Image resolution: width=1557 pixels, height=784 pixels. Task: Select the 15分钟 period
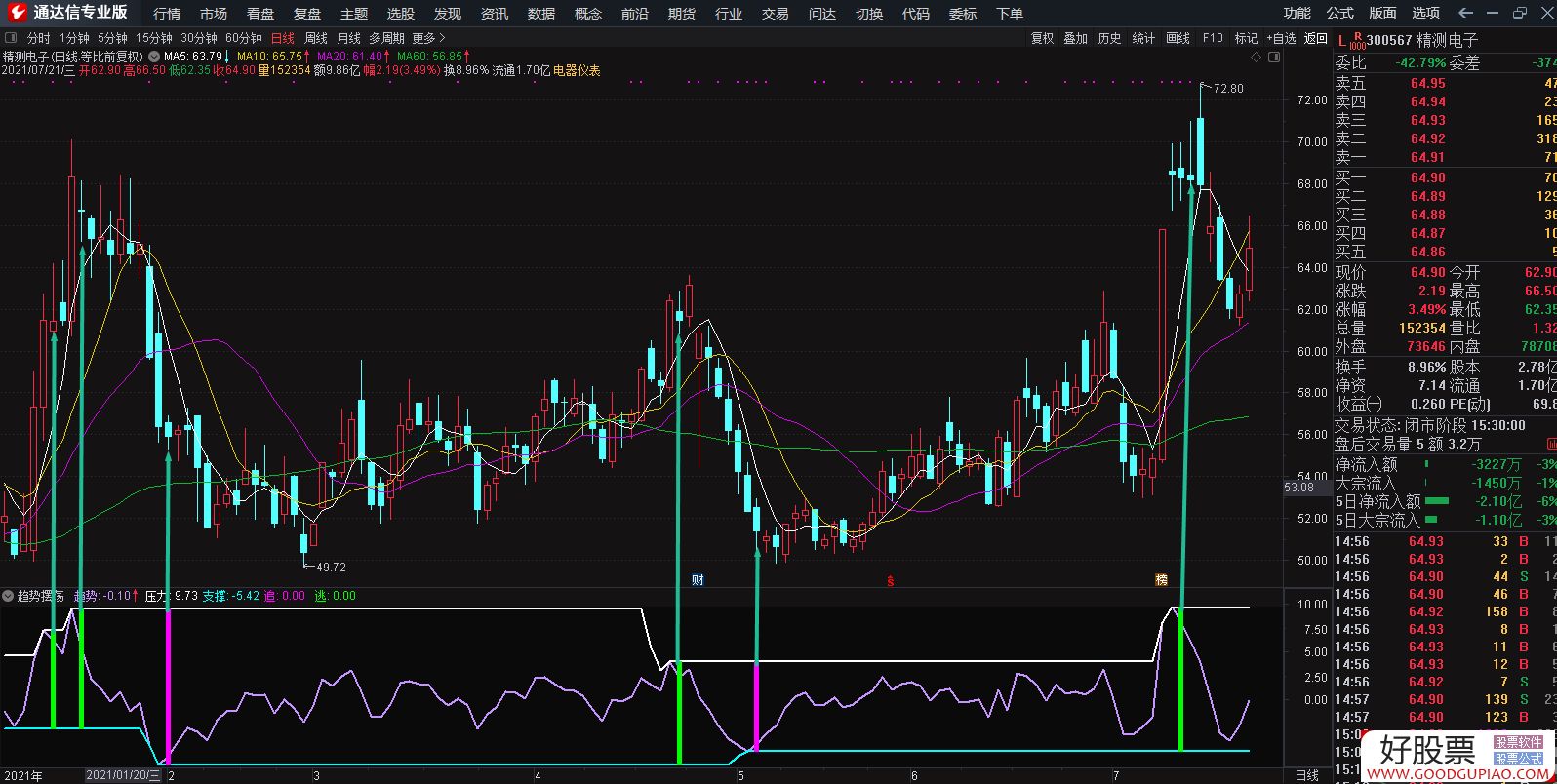click(x=154, y=38)
